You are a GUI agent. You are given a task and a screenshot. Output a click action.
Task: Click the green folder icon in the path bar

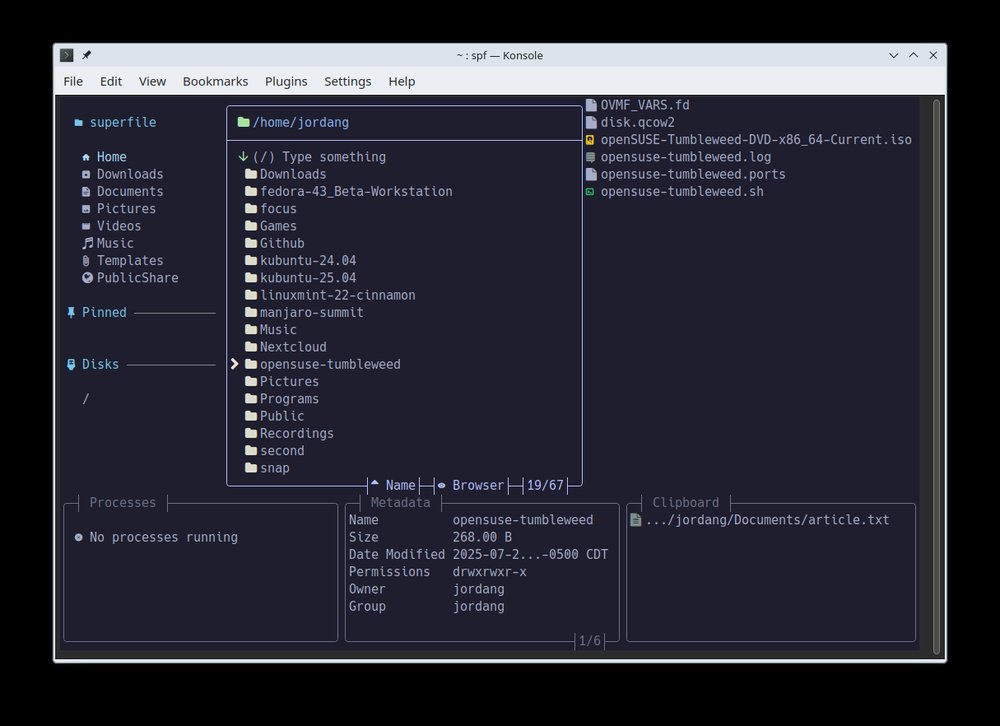(243, 122)
